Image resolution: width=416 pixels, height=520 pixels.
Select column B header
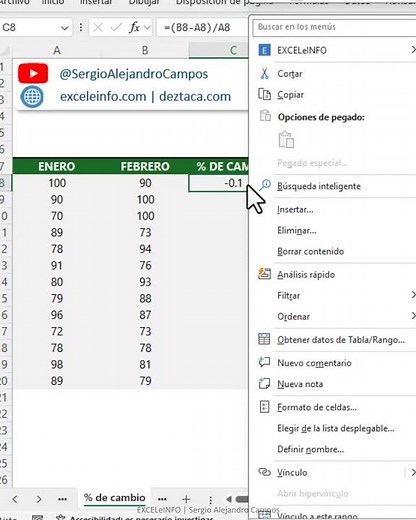pos(145,50)
